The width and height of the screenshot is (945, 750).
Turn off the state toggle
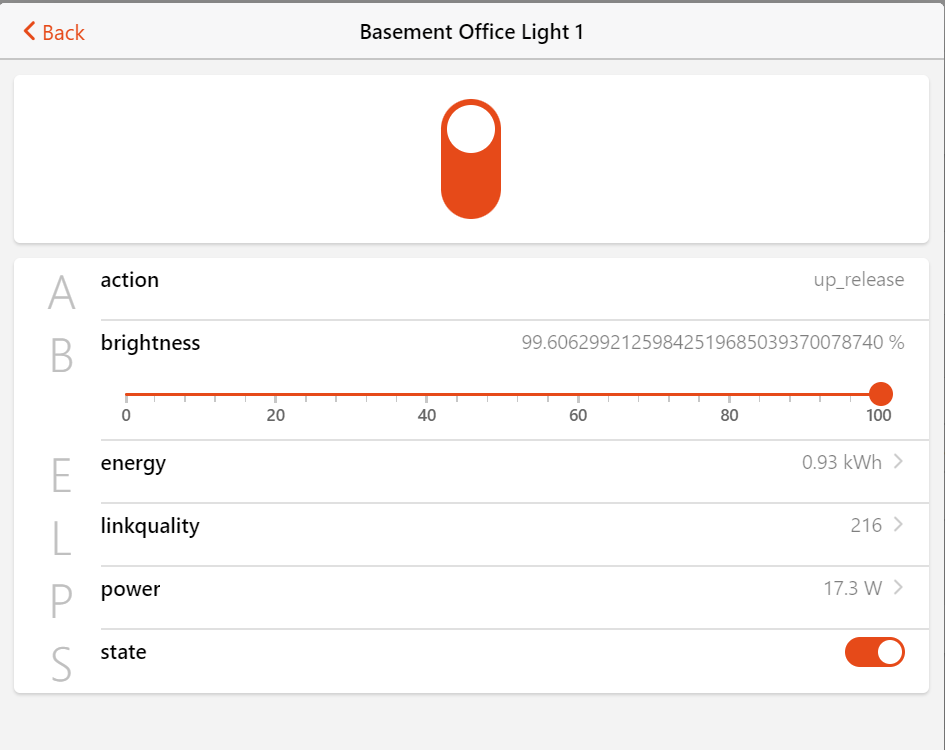pyautogui.click(x=875, y=652)
